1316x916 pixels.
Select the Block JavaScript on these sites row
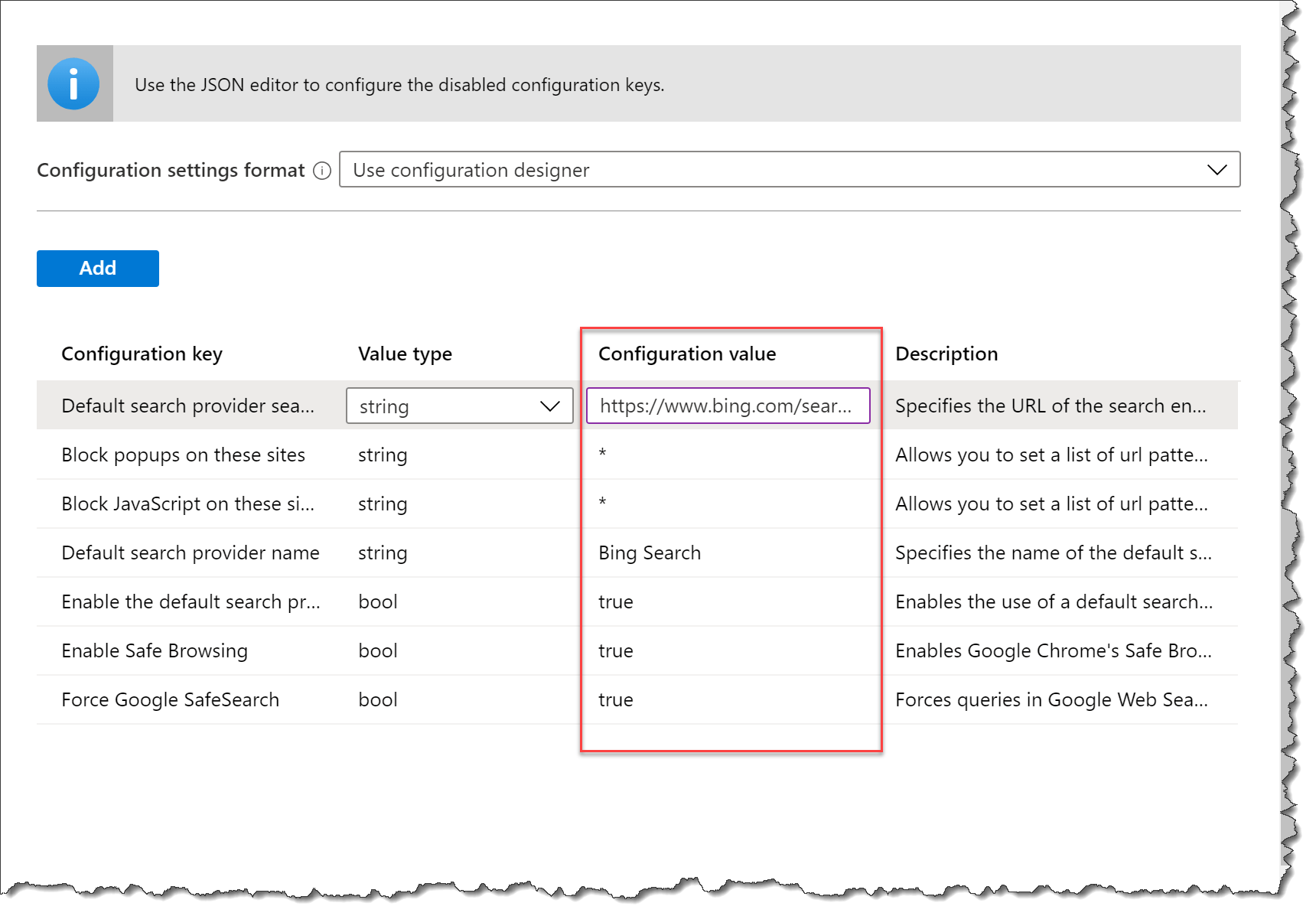pyautogui.click(x=187, y=504)
